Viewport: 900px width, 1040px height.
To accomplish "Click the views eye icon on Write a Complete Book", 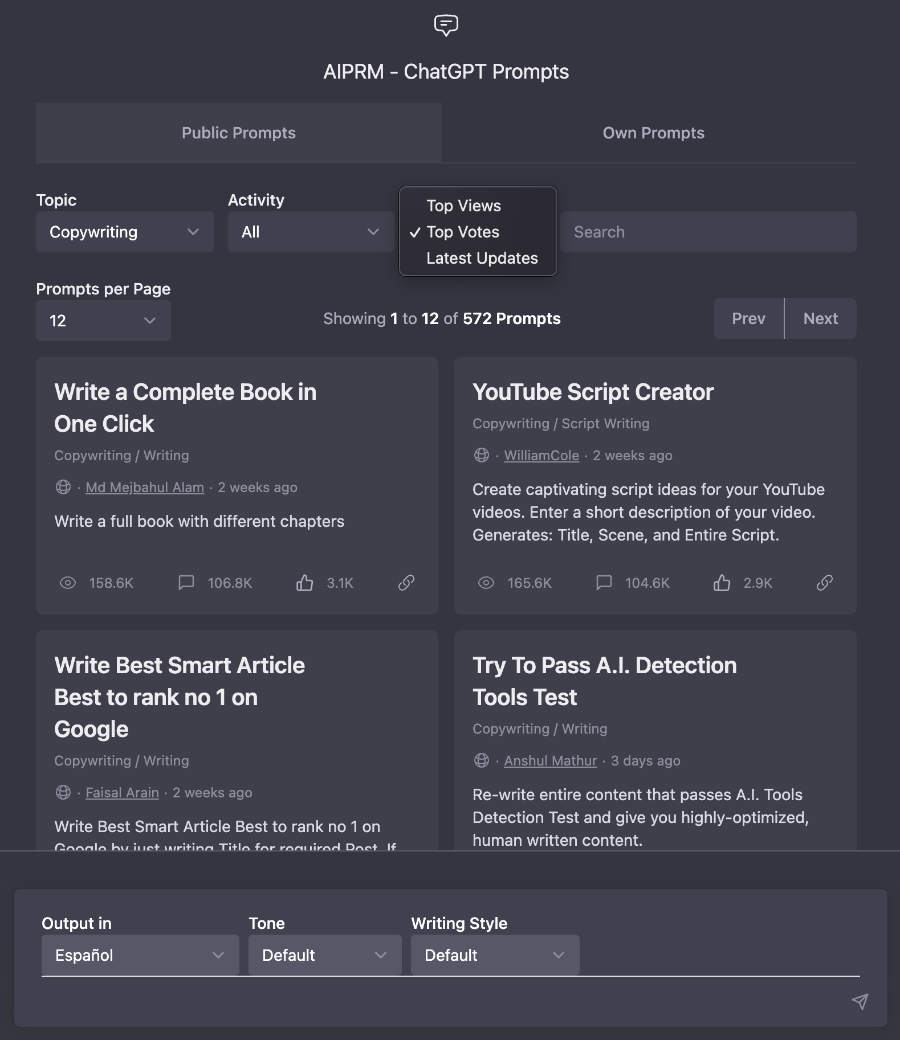I will point(68,582).
